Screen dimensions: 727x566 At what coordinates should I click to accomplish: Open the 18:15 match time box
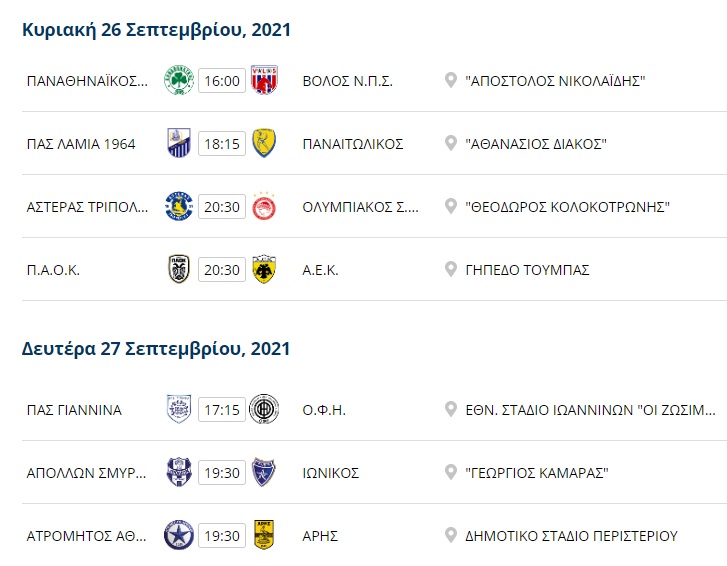point(221,144)
